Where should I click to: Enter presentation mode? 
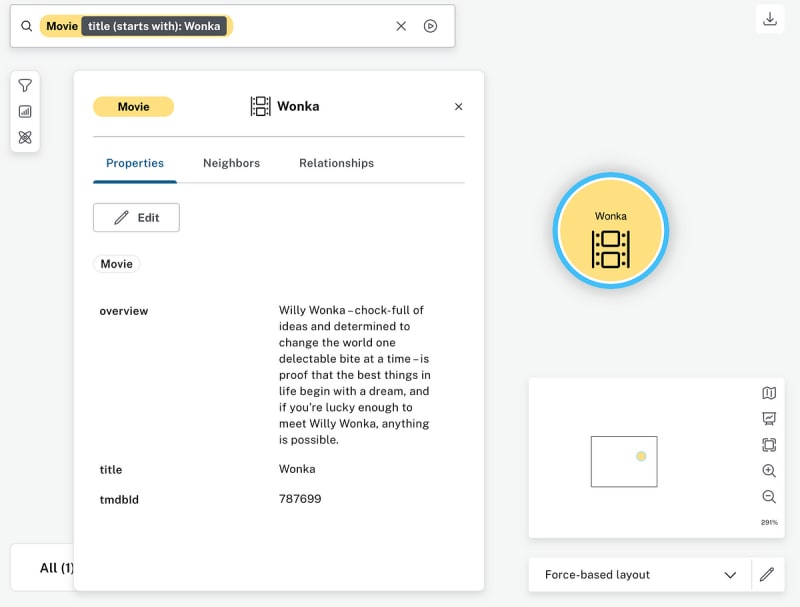768,419
